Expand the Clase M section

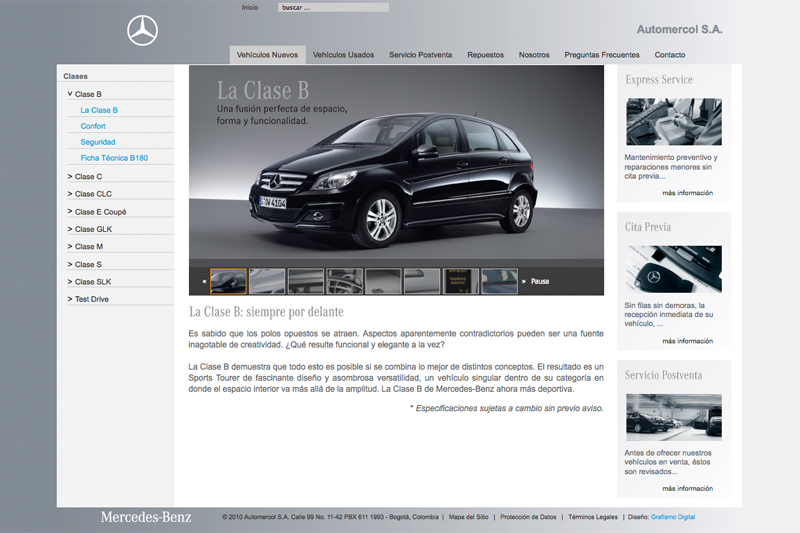[85, 246]
